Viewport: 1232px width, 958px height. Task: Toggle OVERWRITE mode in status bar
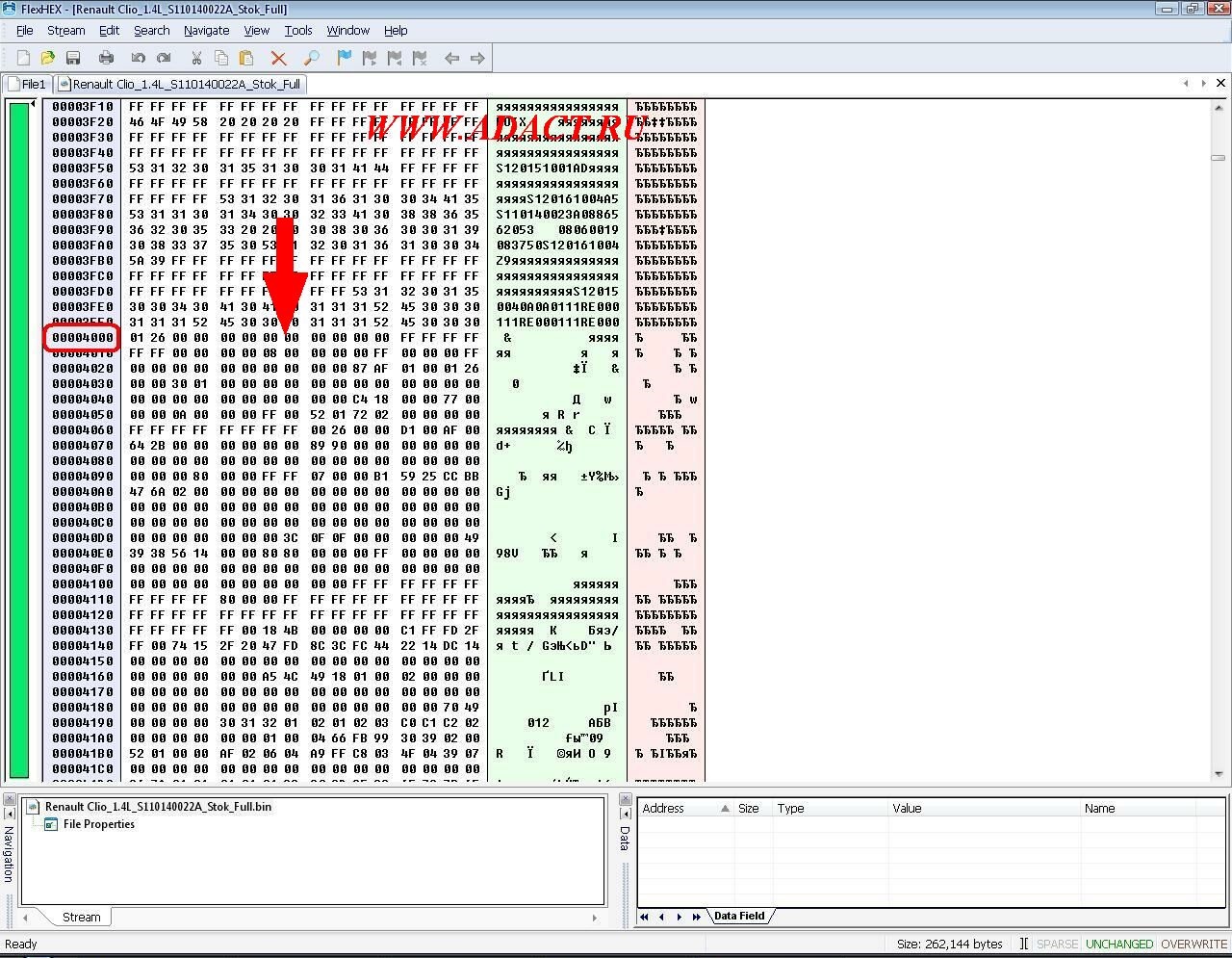click(x=1193, y=945)
